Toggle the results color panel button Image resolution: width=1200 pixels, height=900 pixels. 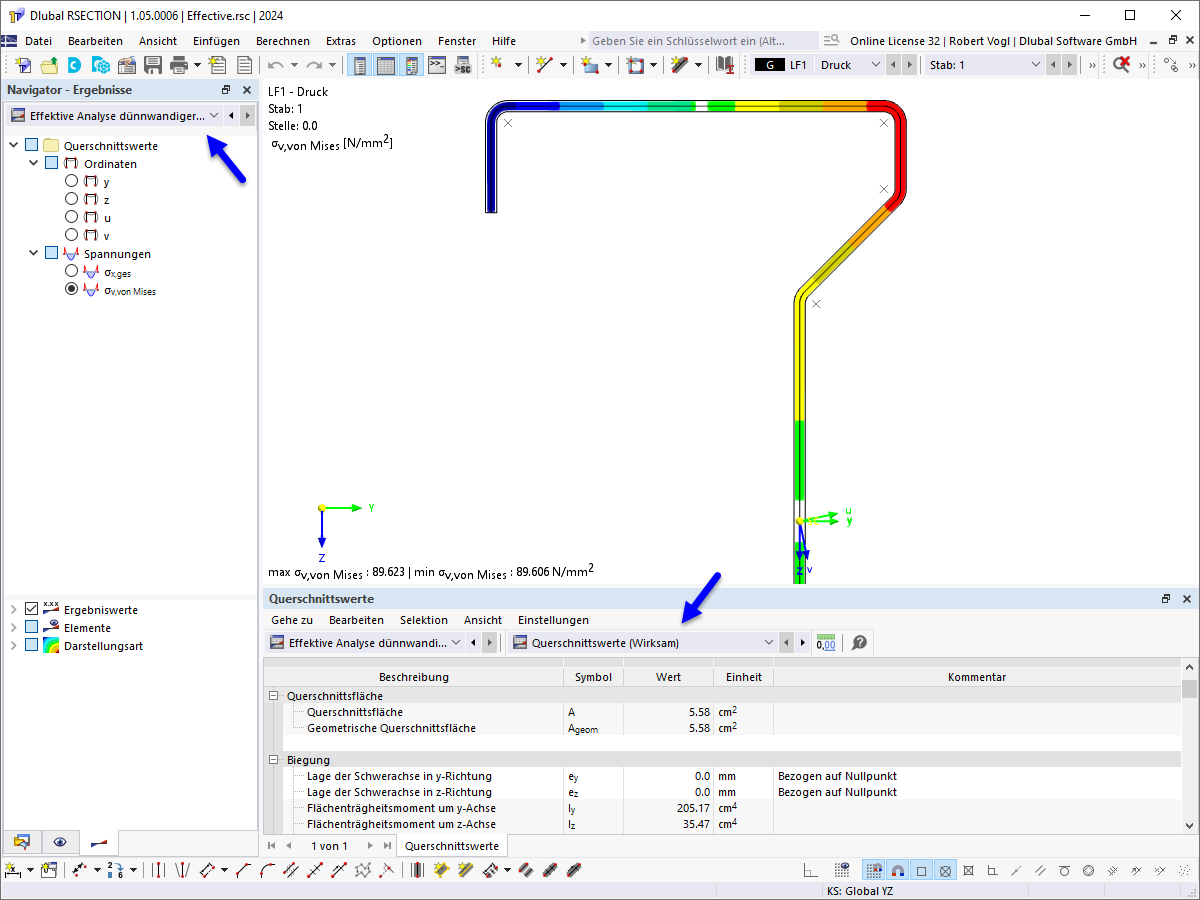[x=411, y=65]
